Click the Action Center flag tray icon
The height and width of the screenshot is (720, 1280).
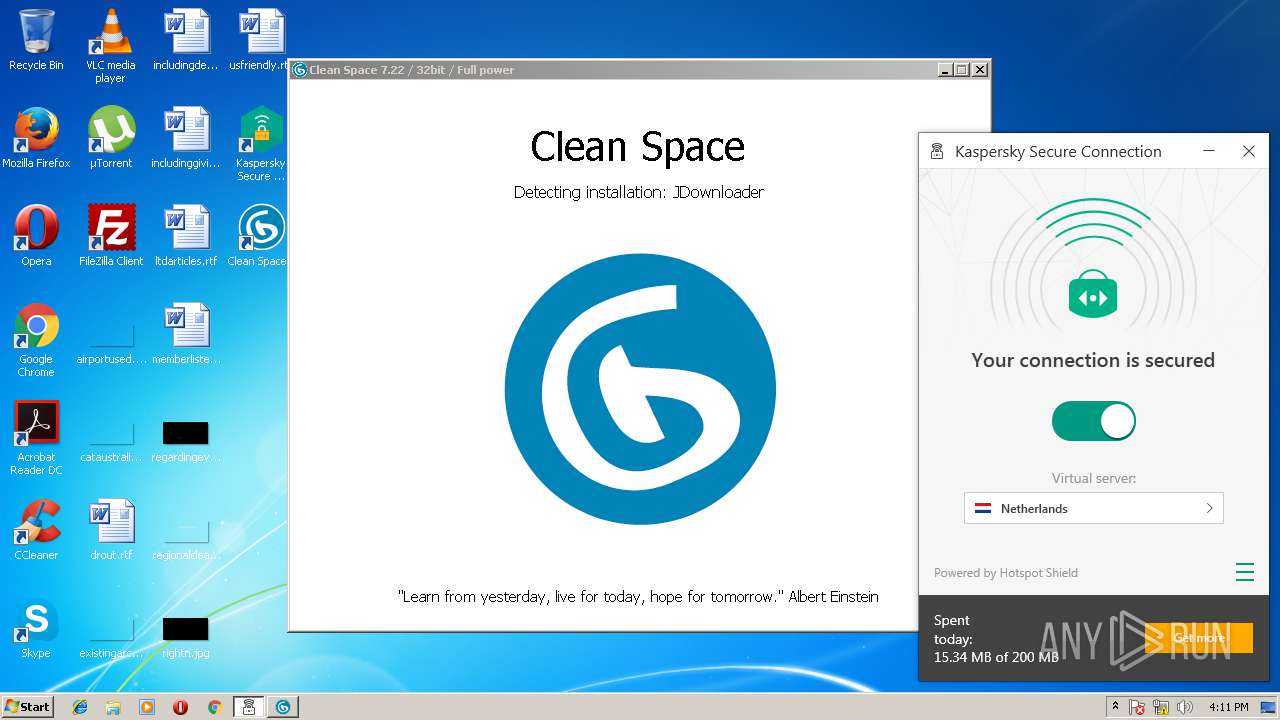coord(1138,707)
